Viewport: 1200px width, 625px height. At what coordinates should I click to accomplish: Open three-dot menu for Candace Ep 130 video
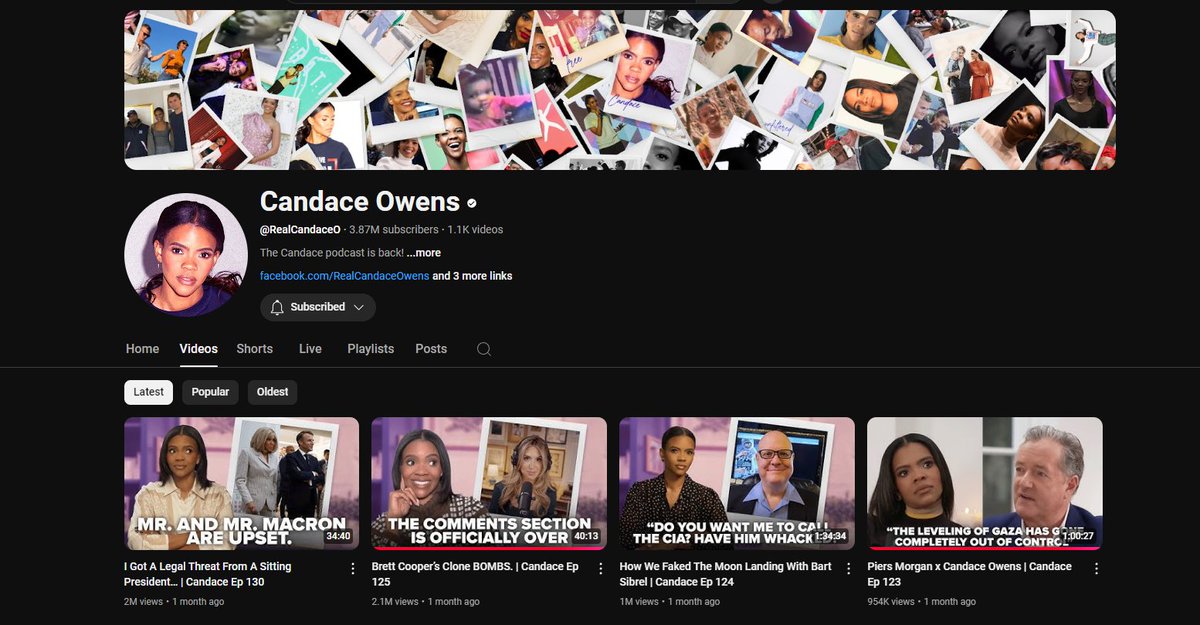[x=353, y=568]
